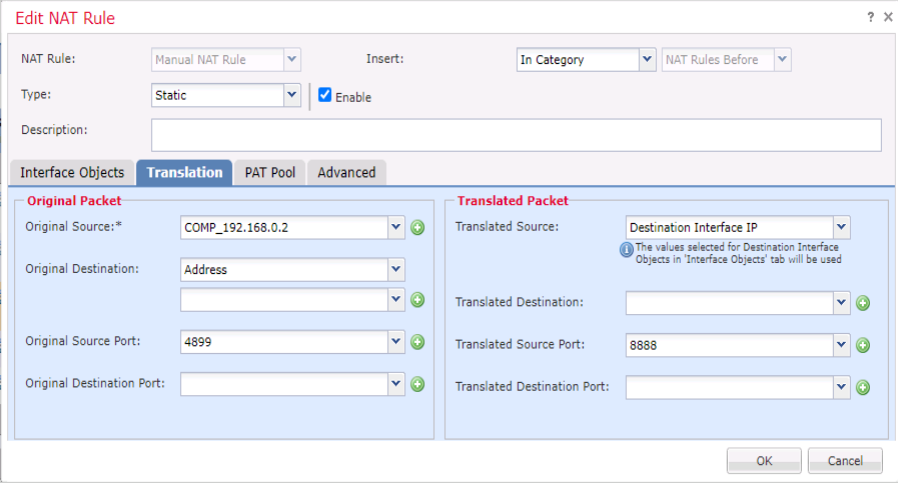Image resolution: width=898 pixels, height=483 pixels.
Task: Add new Translated Source Port object
Action: 862,345
